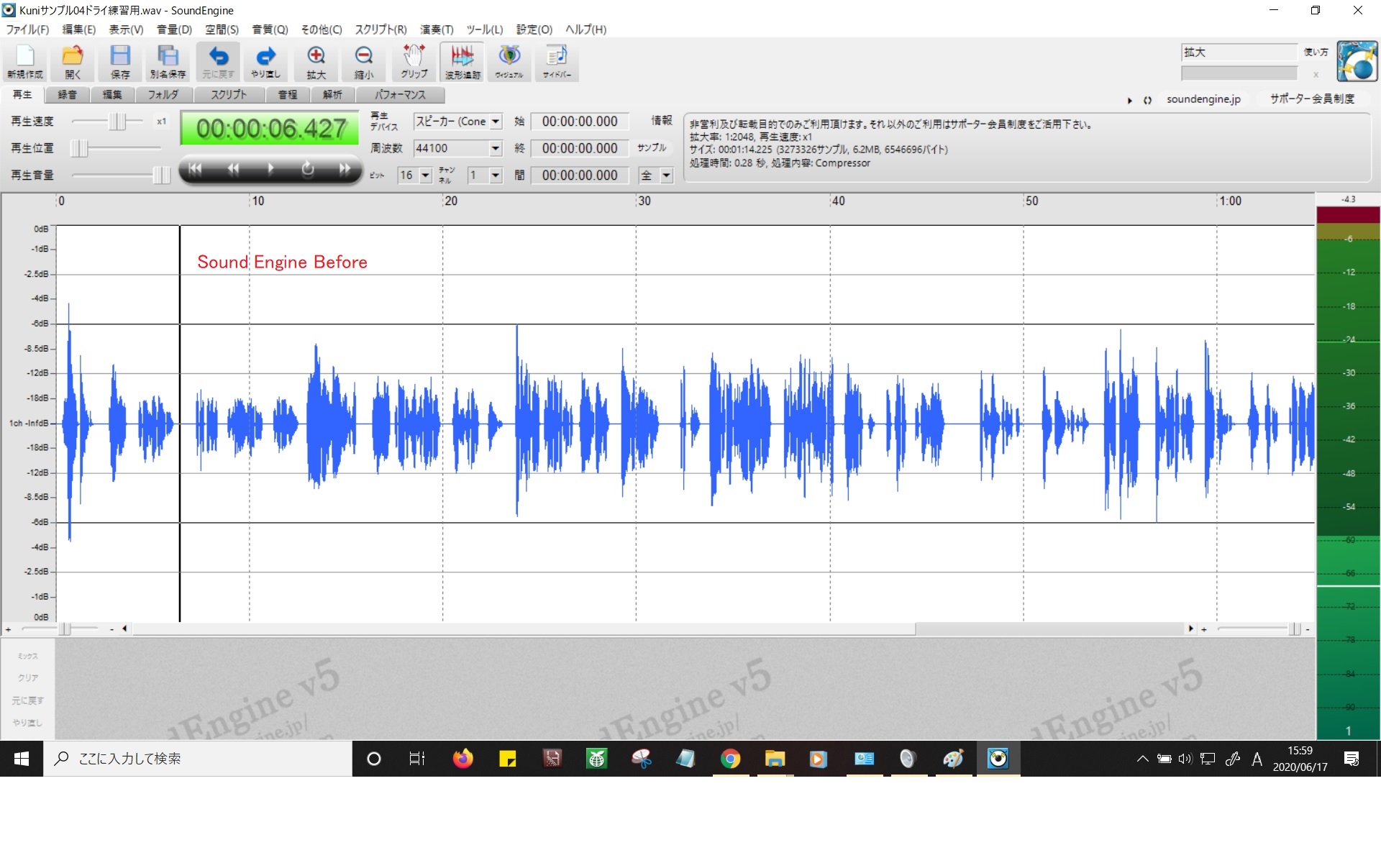1381x868 pixels.
Task: Select the グリップ hand tool
Action: pyautogui.click(x=414, y=62)
